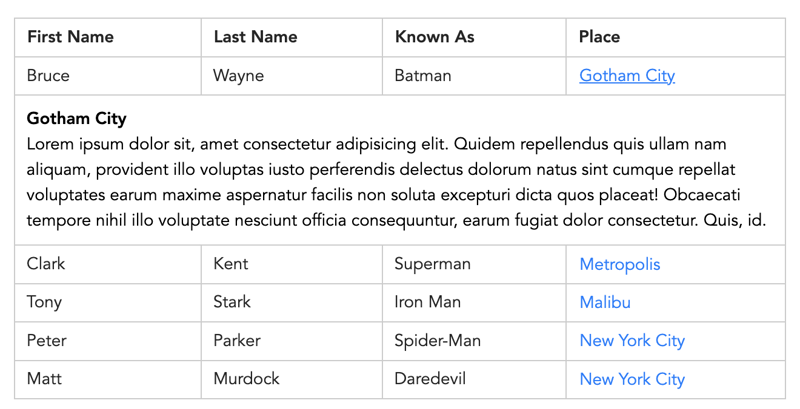Select the Batman cell
This screenshot has height=409, width=800.
(x=474, y=76)
